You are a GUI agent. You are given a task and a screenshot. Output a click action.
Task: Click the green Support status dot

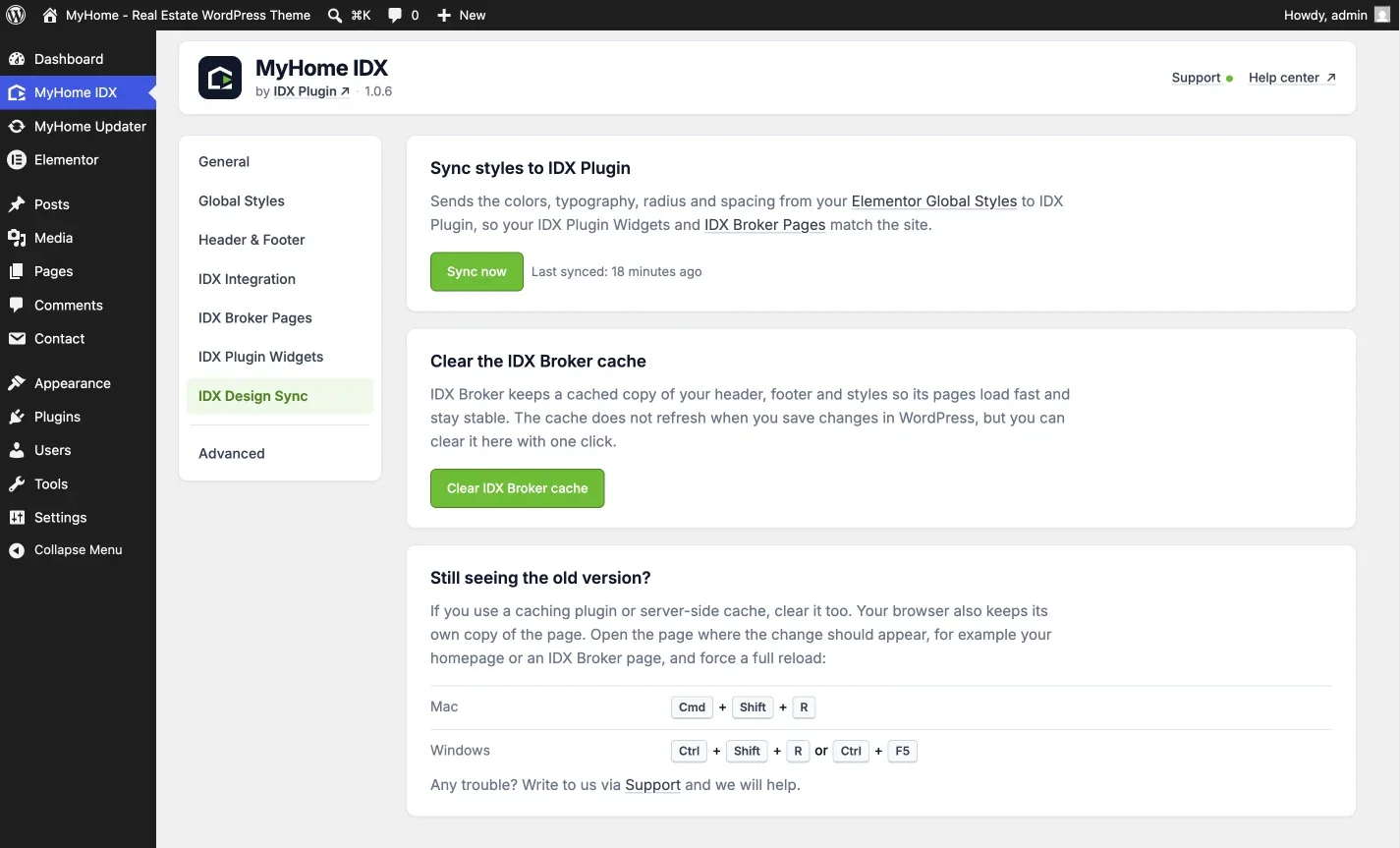pos(1229,79)
